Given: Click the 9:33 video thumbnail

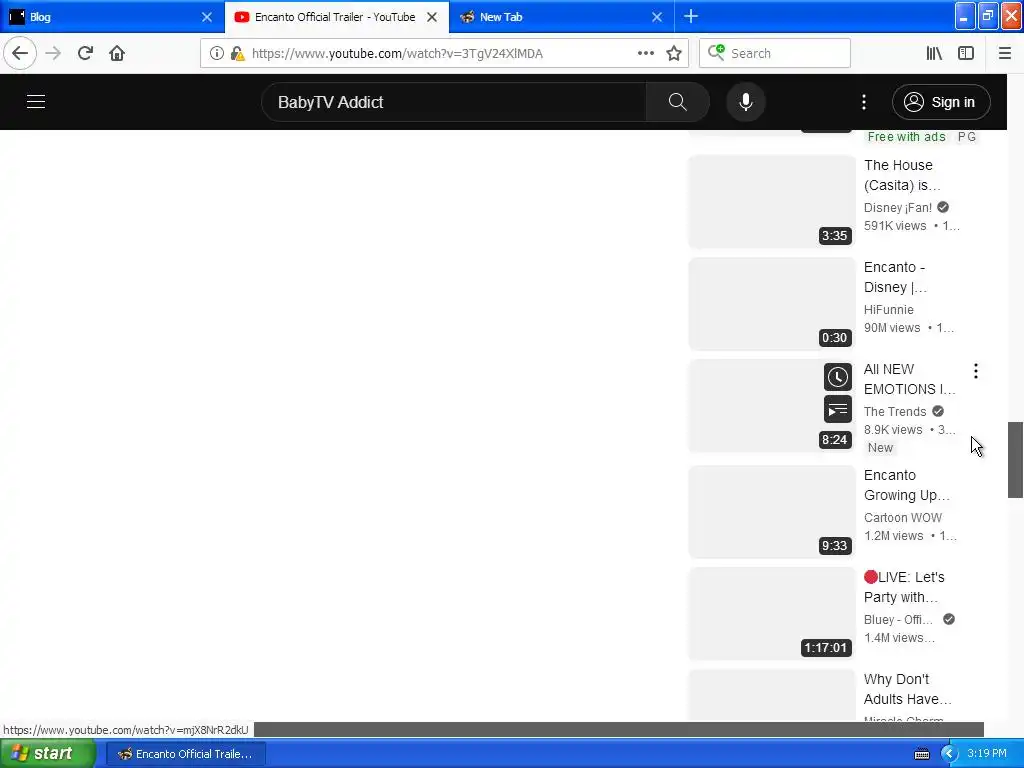Looking at the screenshot, I should (772, 512).
